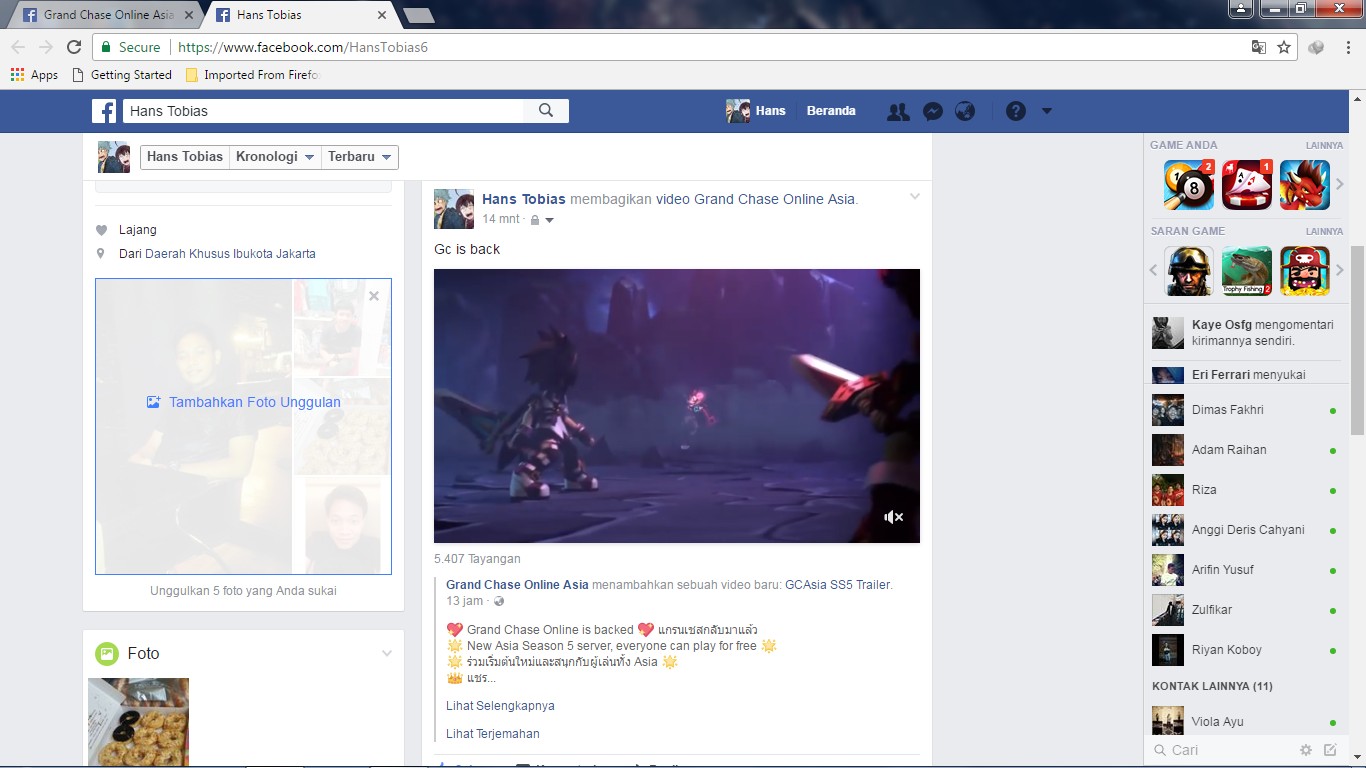Toggle the video mute speaker icon
1366x768 pixels.
pyautogui.click(x=894, y=517)
